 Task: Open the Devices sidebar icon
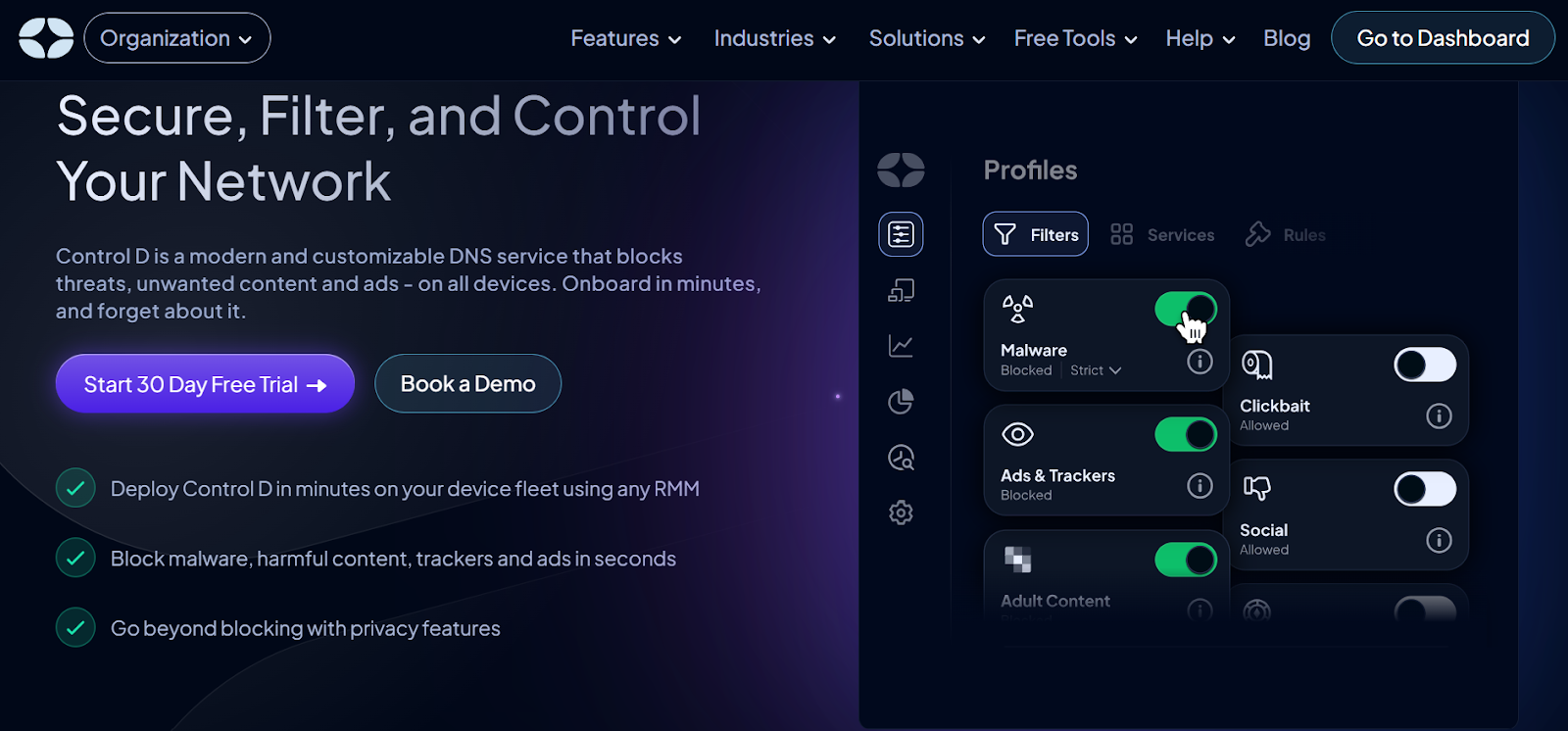click(901, 290)
